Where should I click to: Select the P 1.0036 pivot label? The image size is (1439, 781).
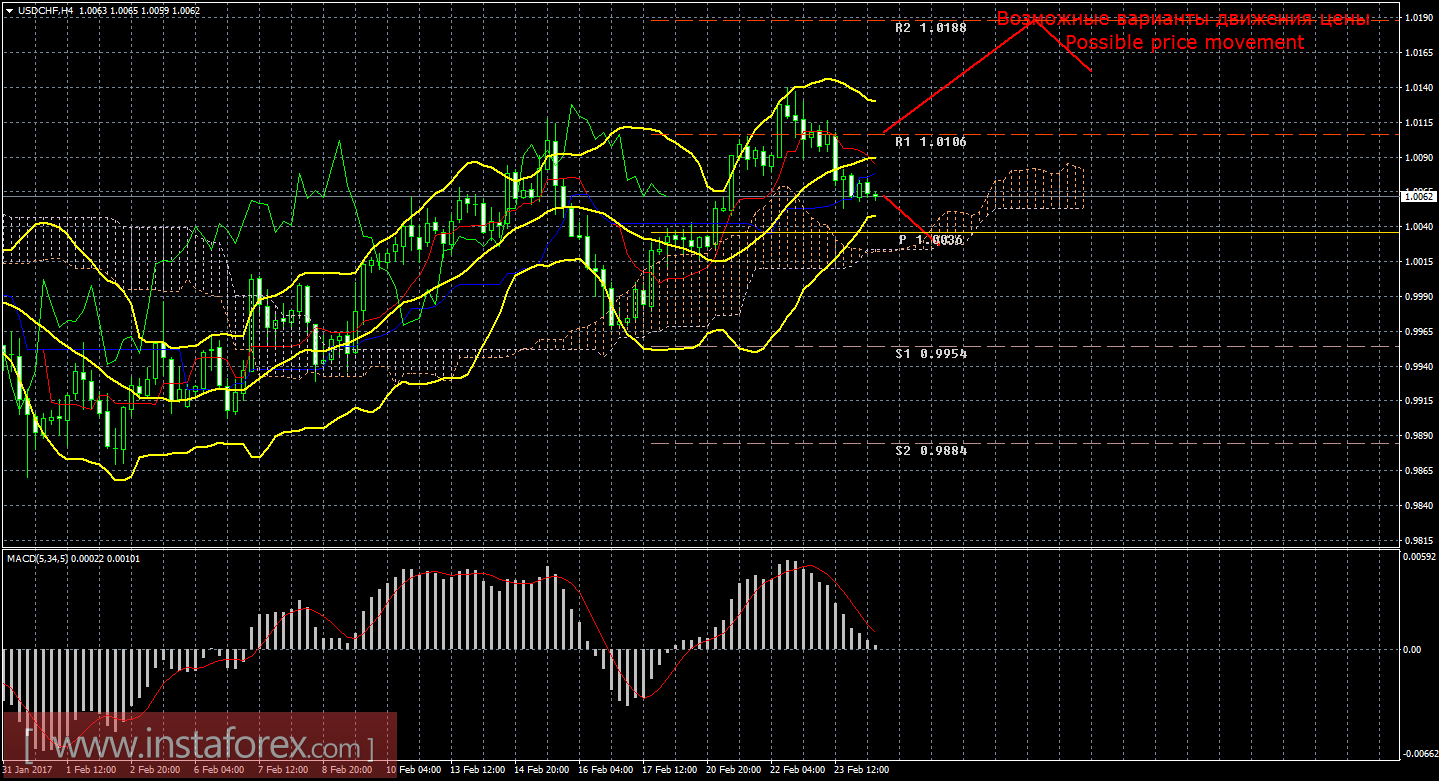coord(931,240)
